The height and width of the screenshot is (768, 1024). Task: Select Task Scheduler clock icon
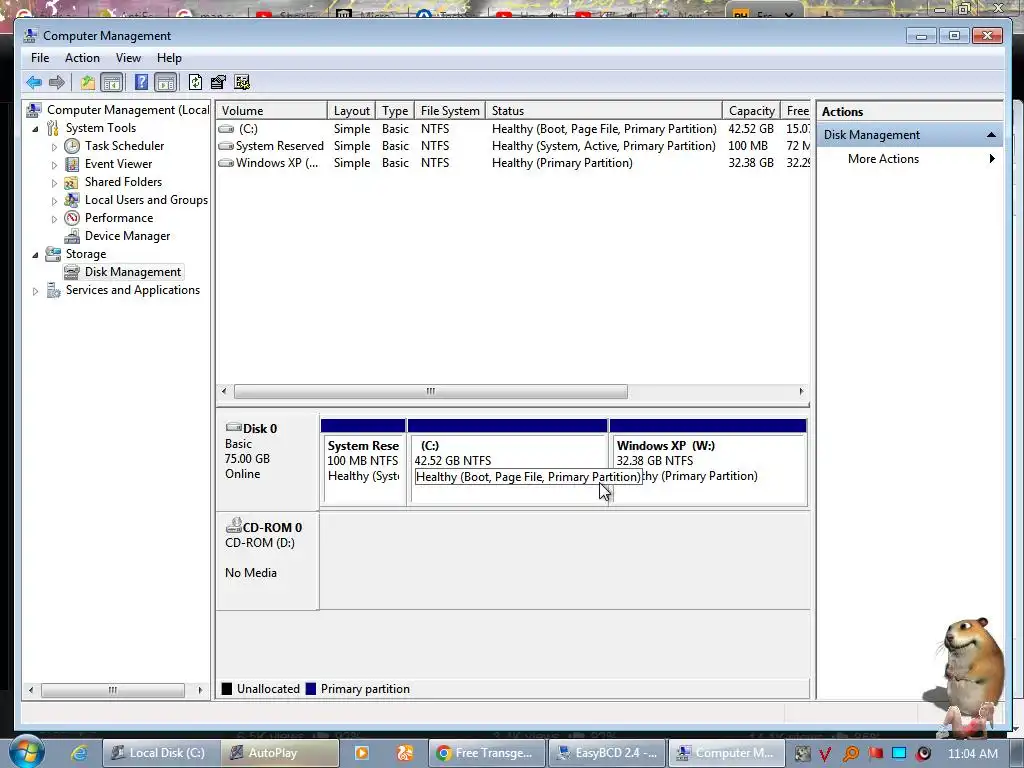pos(72,146)
